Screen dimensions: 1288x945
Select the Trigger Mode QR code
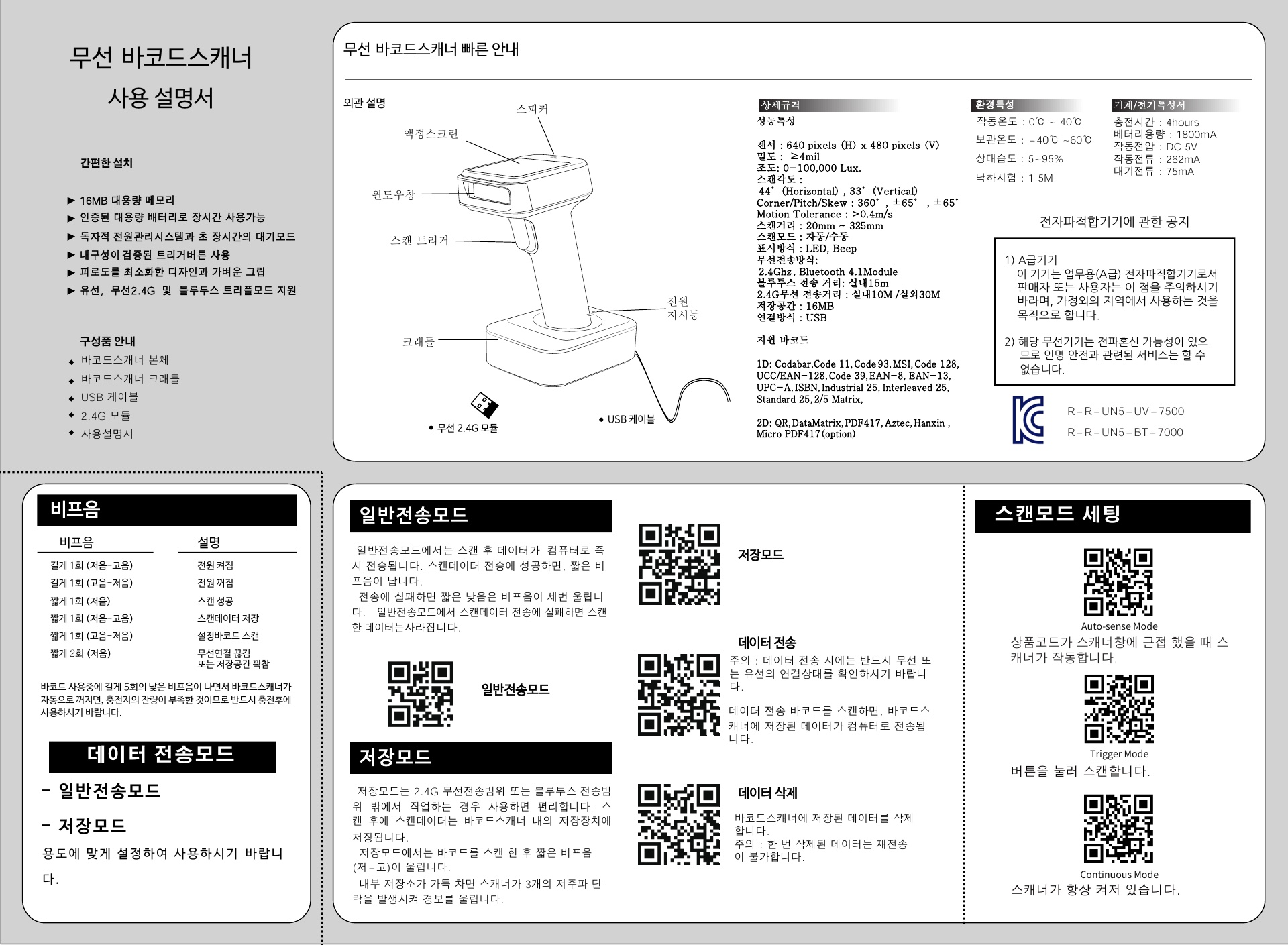click(1119, 709)
